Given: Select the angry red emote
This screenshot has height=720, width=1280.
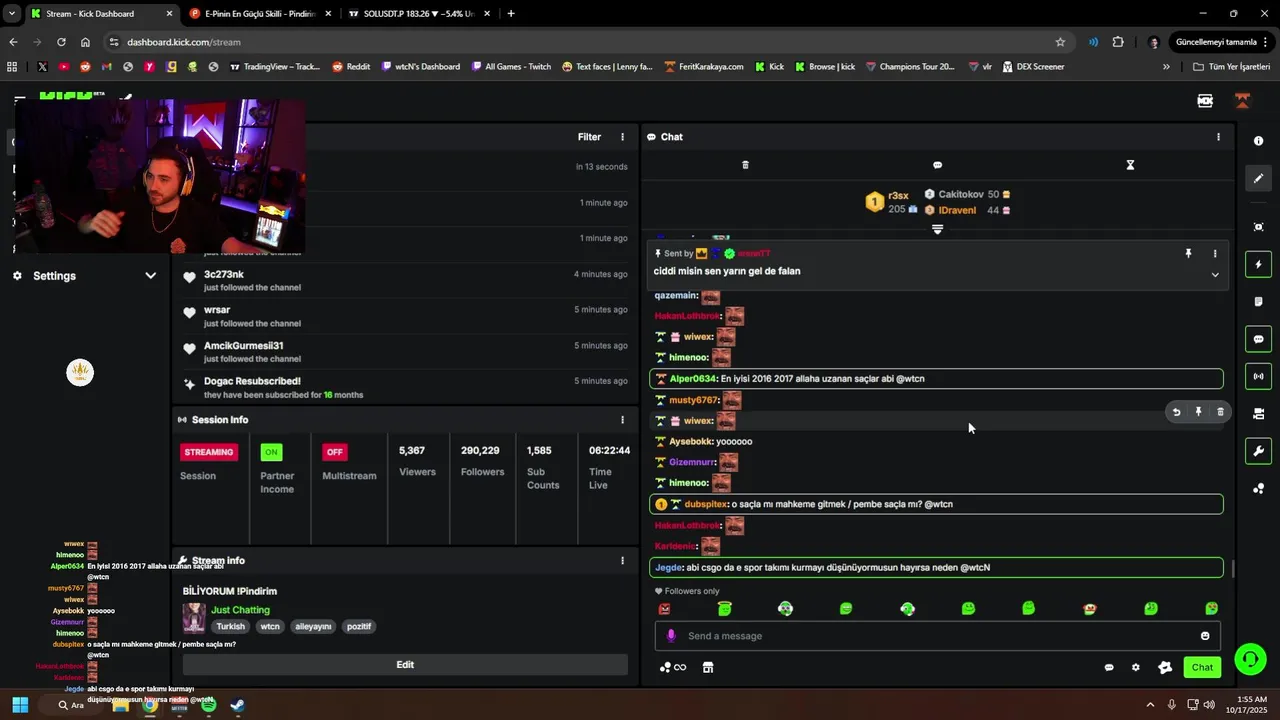Looking at the screenshot, I should pyautogui.click(x=664, y=608).
